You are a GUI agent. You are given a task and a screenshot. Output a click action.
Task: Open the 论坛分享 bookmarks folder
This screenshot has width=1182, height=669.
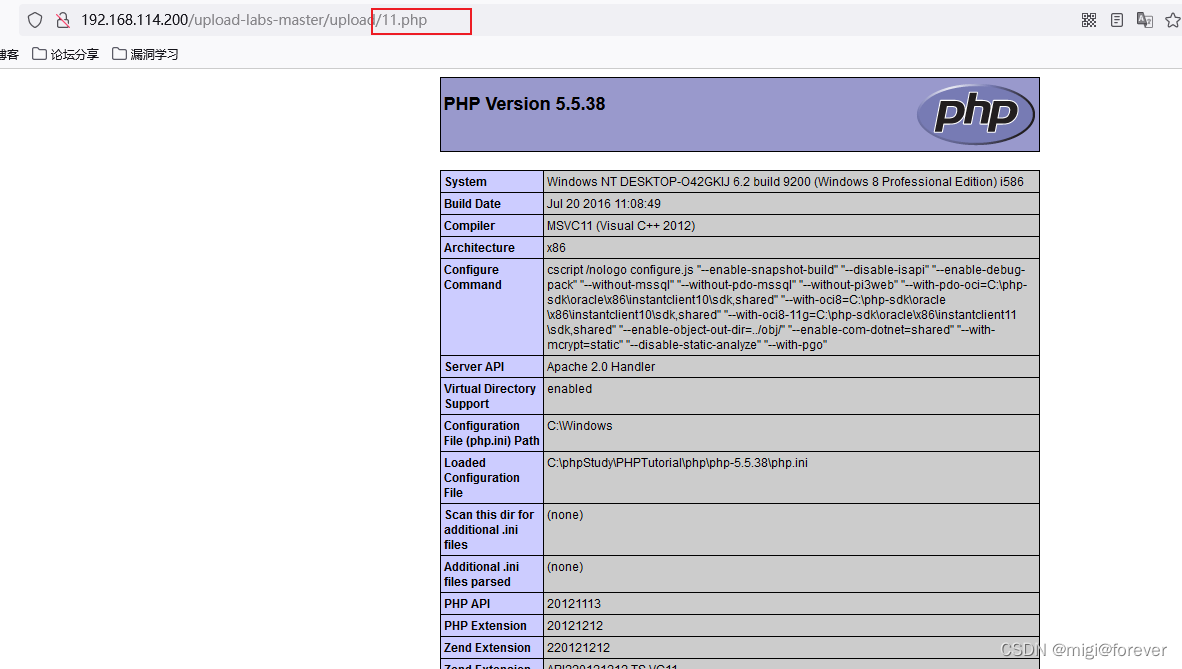click(66, 54)
